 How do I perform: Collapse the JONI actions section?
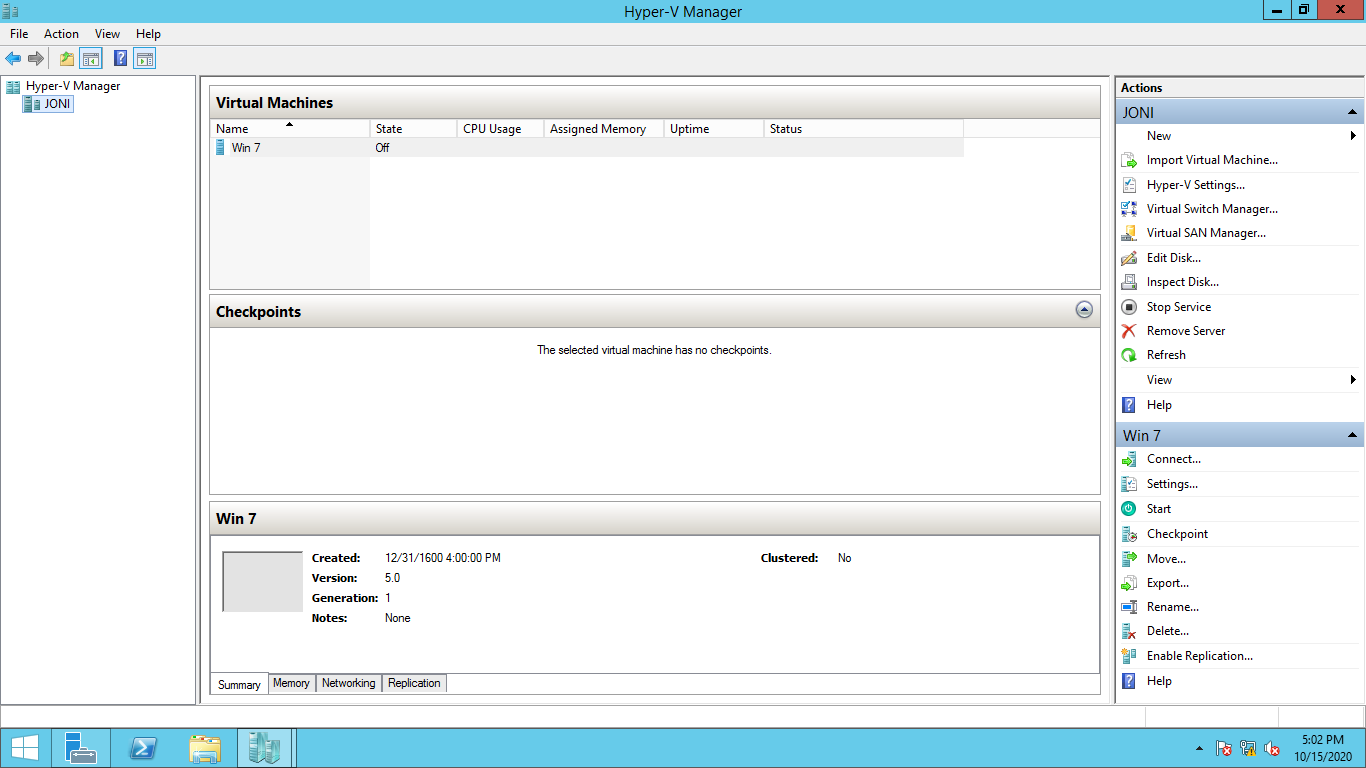pos(1352,112)
